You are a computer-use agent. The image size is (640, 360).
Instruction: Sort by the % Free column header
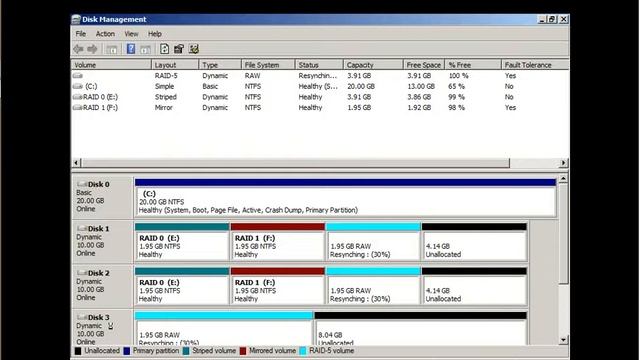pyautogui.click(x=473, y=65)
